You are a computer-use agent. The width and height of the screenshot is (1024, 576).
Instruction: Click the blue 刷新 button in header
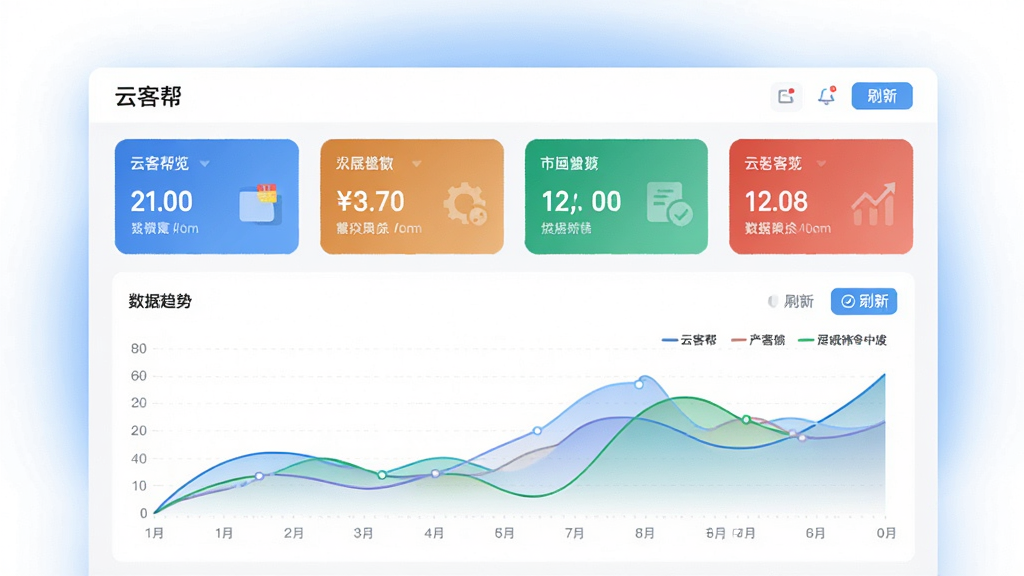(x=882, y=96)
